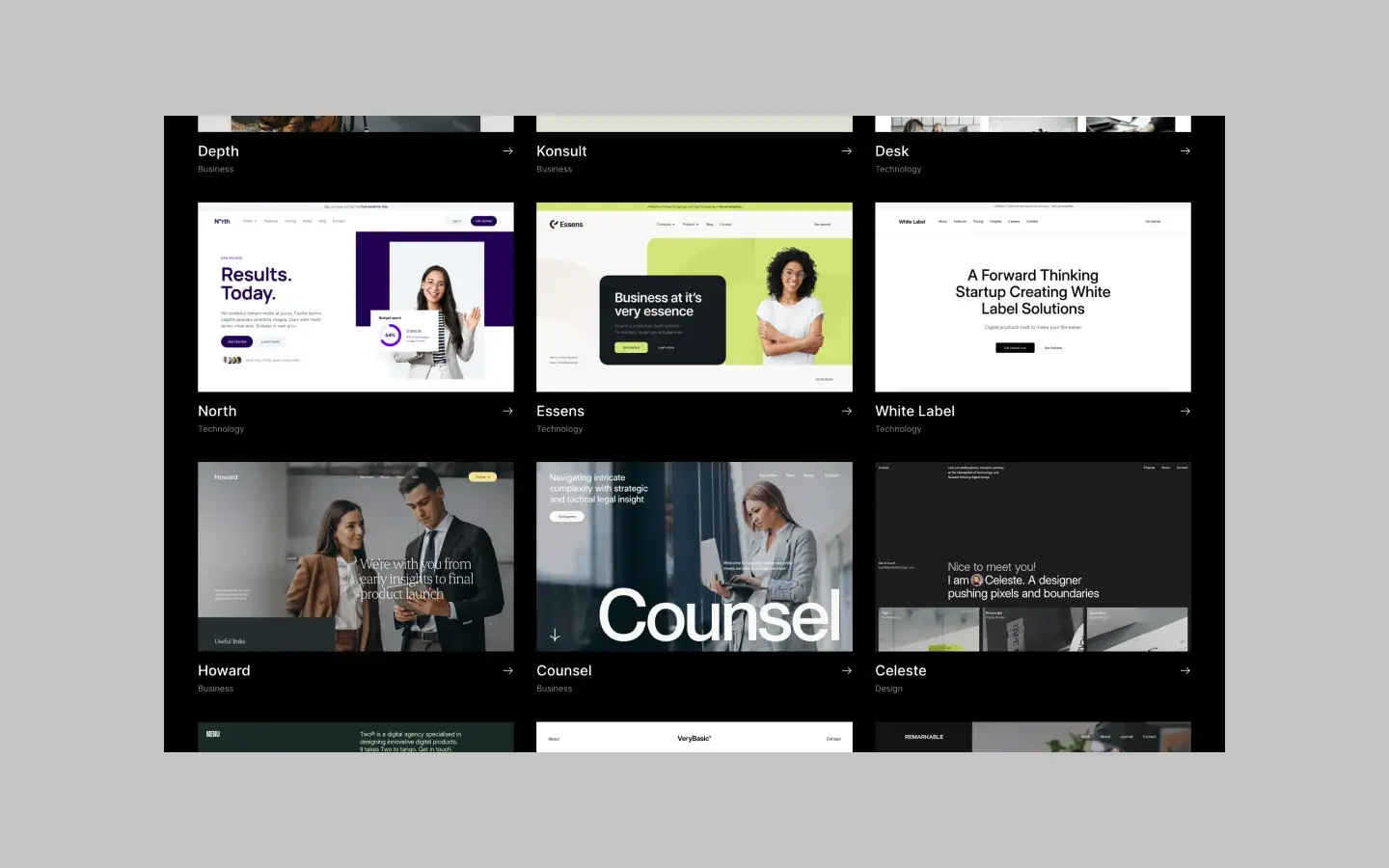The image size is (1389, 868).
Task: Click the arrow icon next to Essens
Action: [x=847, y=411]
